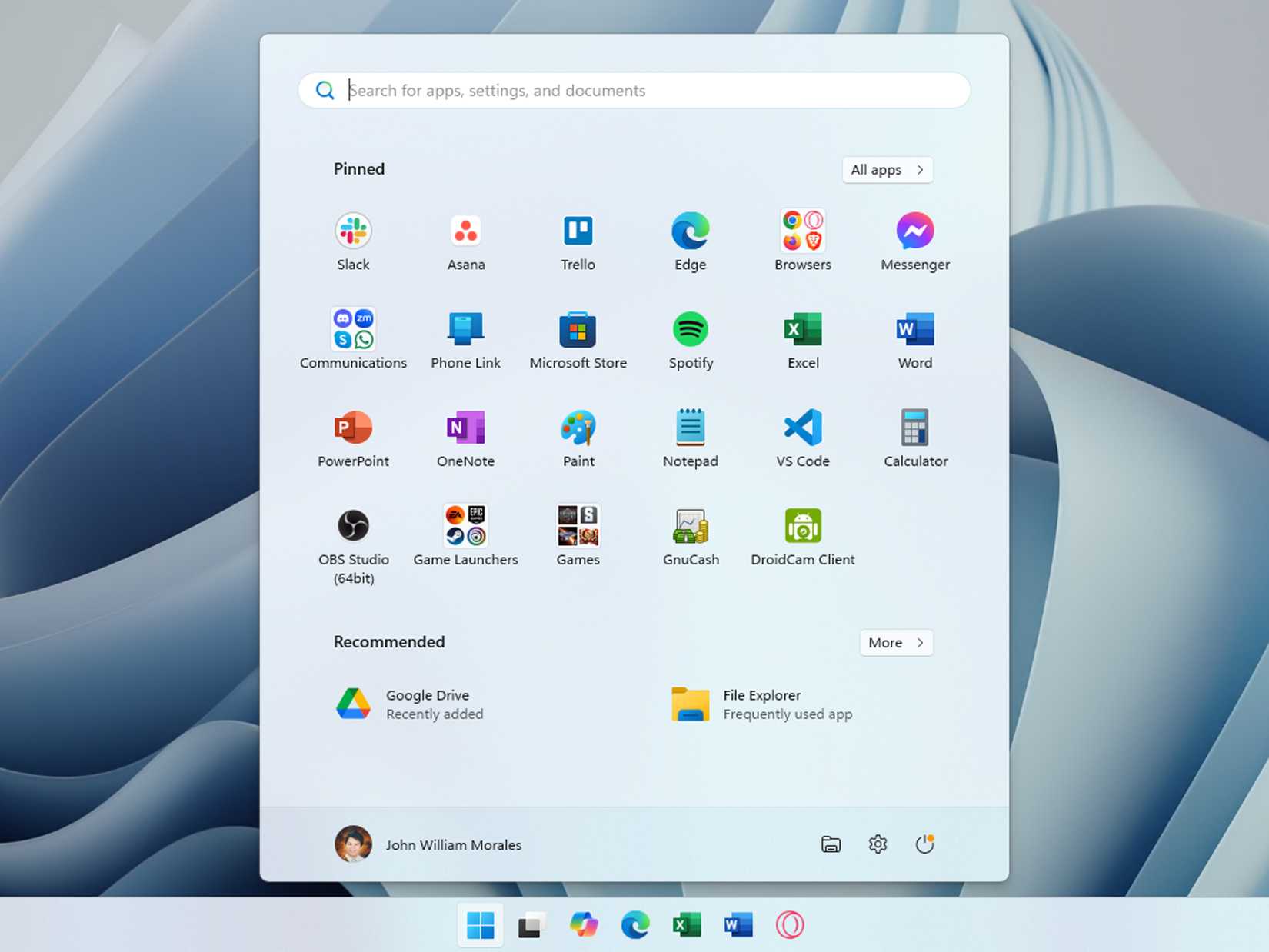Open the Game Launchers folder
1269x952 pixels.
point(465,537)
